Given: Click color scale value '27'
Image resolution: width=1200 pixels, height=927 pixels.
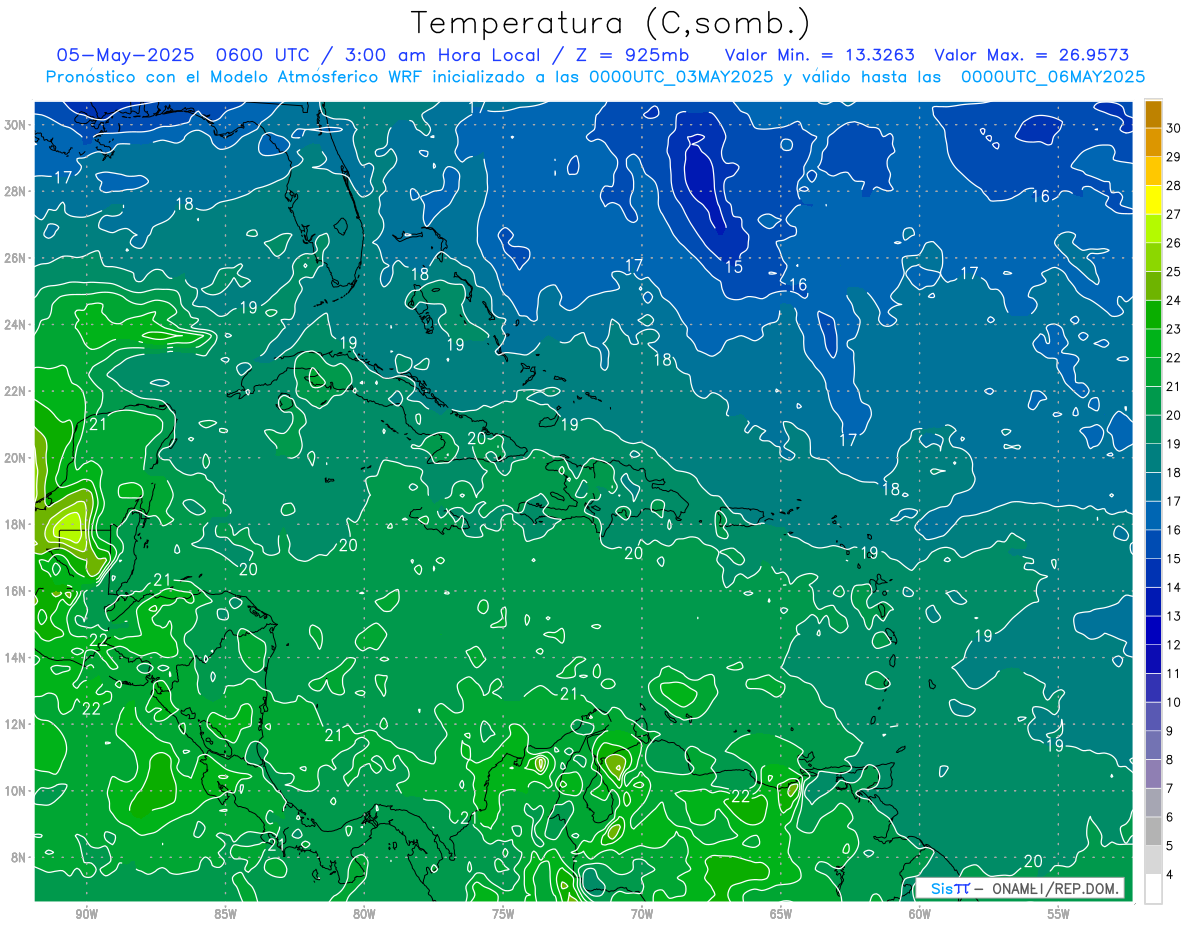Looking at the screenshot, I should pos(1174,214).
